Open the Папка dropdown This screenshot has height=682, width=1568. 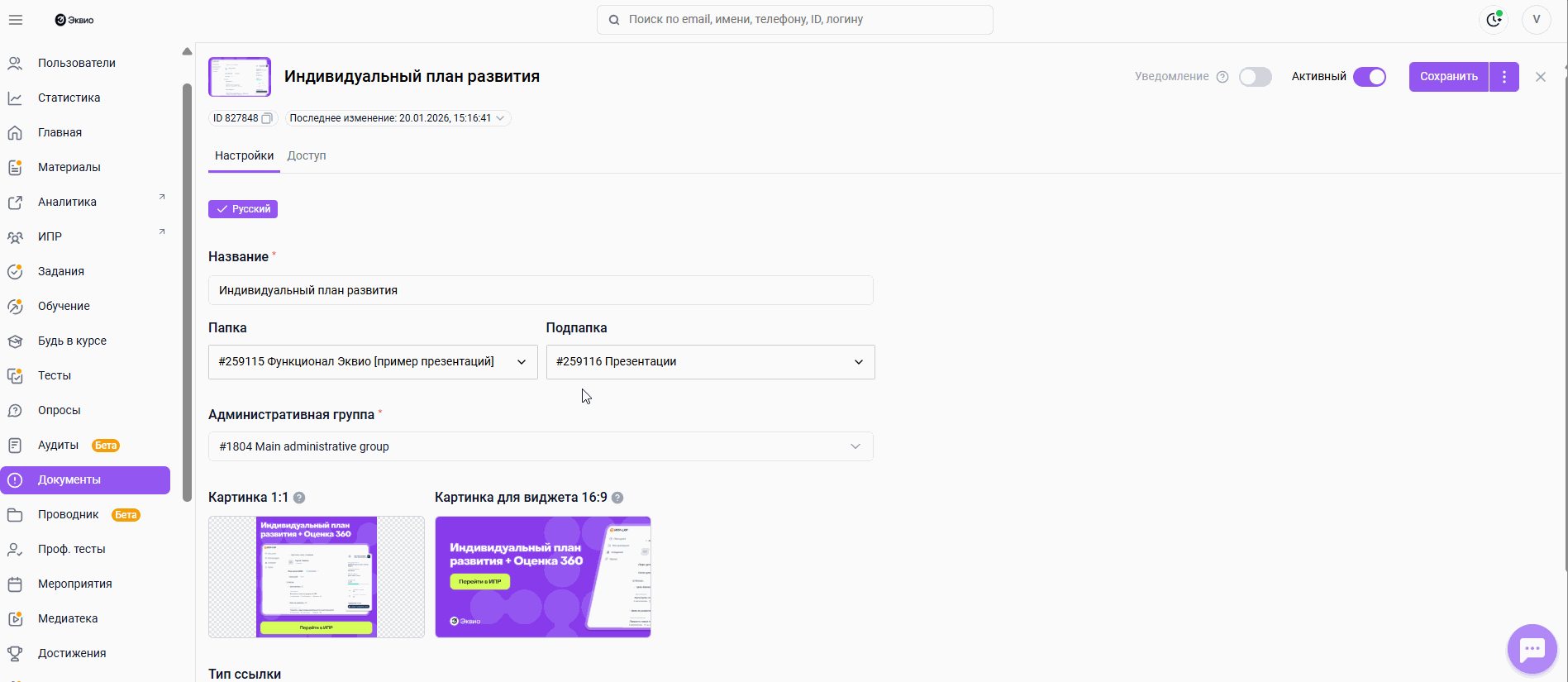coord(373,362)
